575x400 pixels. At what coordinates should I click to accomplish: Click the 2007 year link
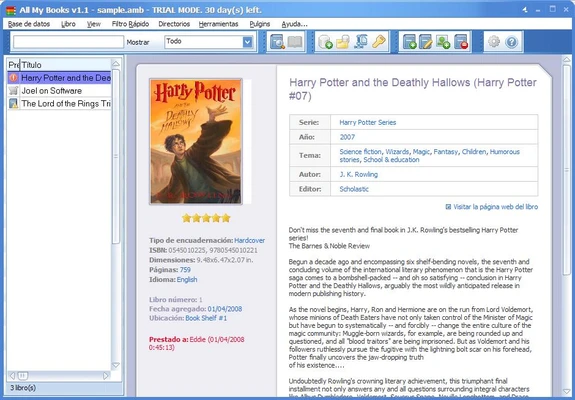click(347, 137)
